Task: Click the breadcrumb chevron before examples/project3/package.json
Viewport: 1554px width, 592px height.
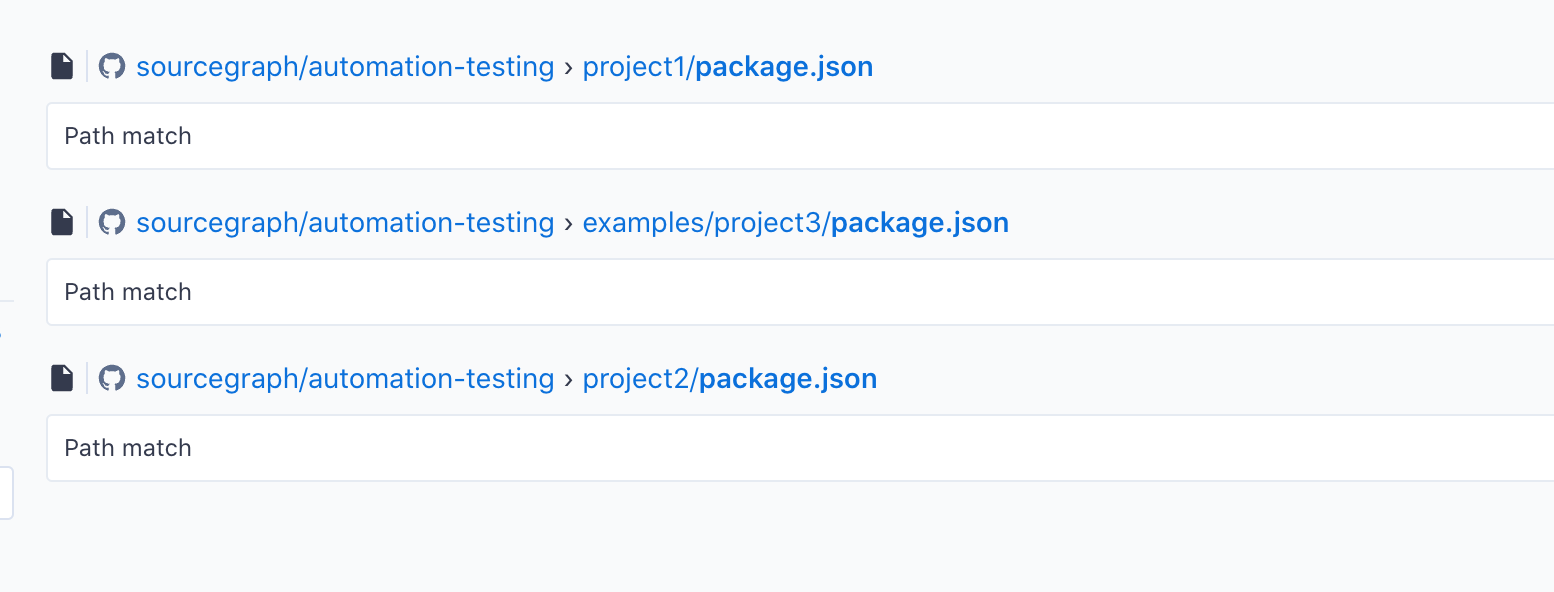Action: (569, 224)
